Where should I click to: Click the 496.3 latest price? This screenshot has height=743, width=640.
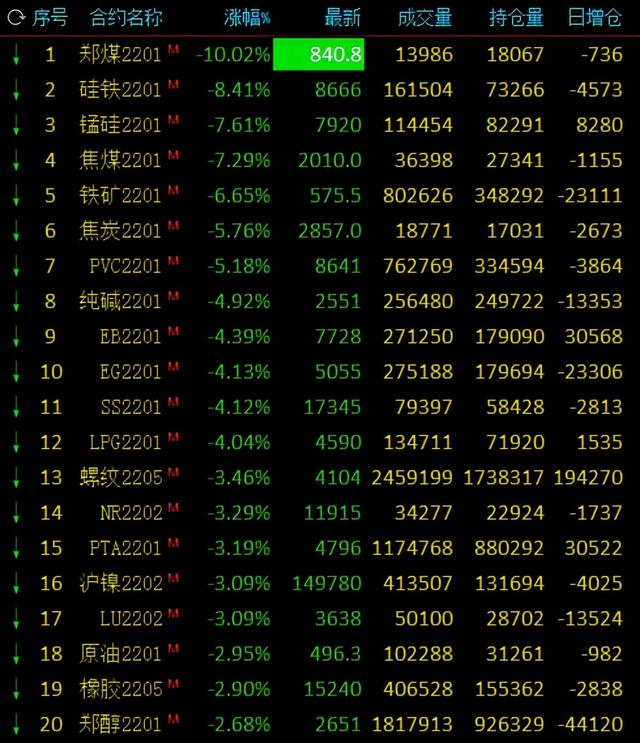(x=335, y=654)
